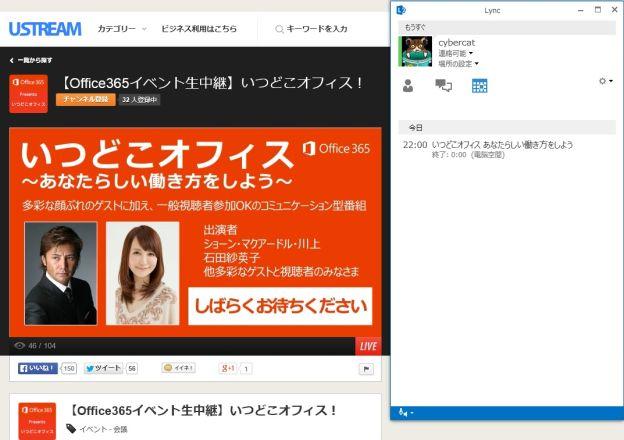Open the 22:00 いつどこオフィス meeting entry
This screenshot has height=440, width=624.
tap(507, 149)
